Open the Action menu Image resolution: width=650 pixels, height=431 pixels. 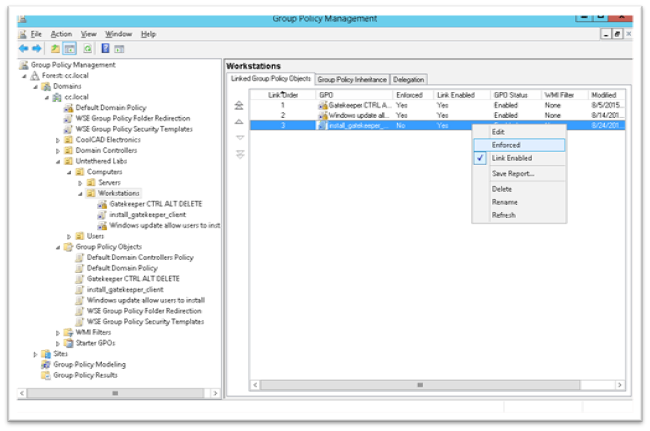tap(61, 34)
